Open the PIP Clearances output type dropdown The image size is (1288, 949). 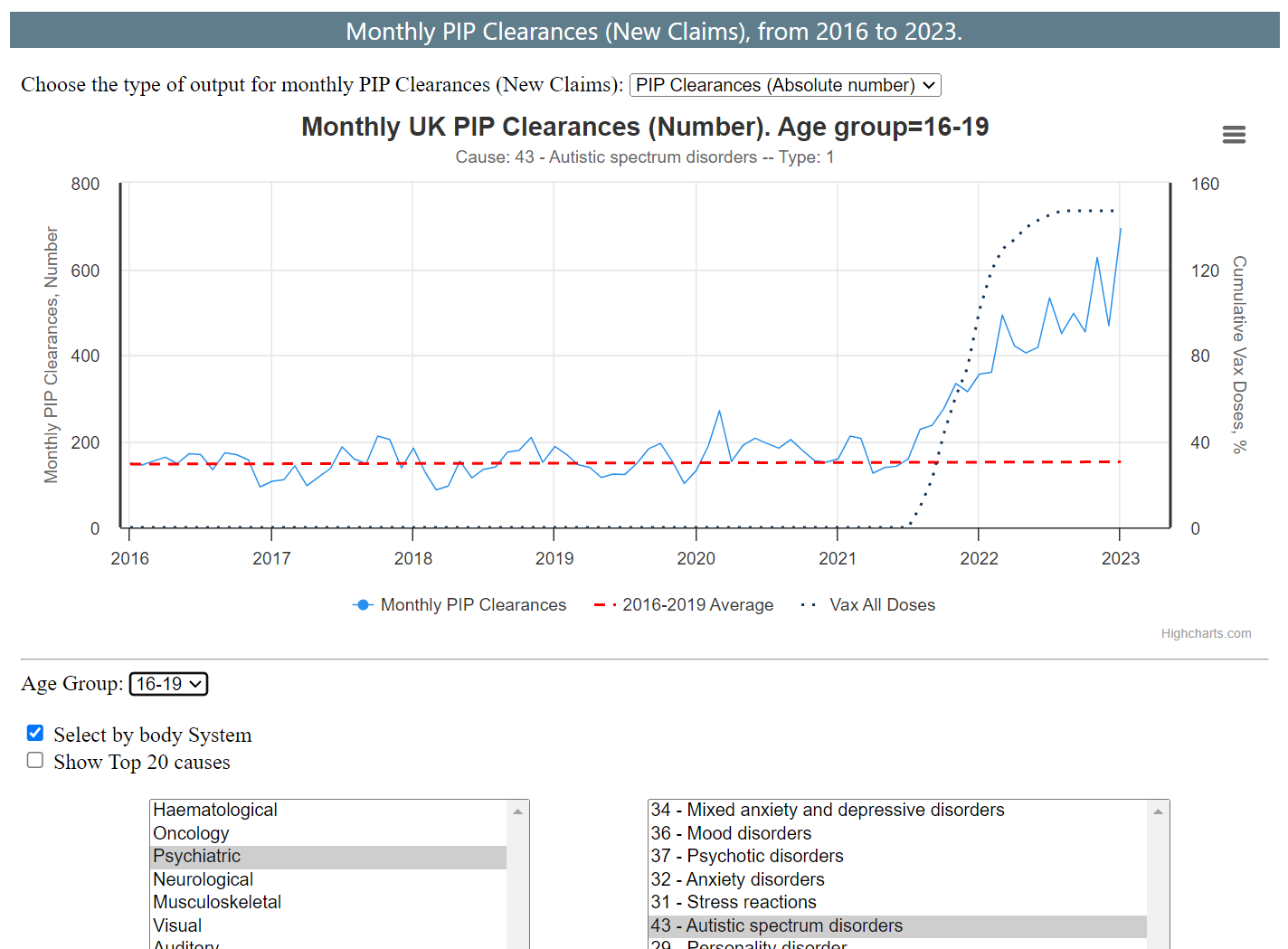point(784,85)
